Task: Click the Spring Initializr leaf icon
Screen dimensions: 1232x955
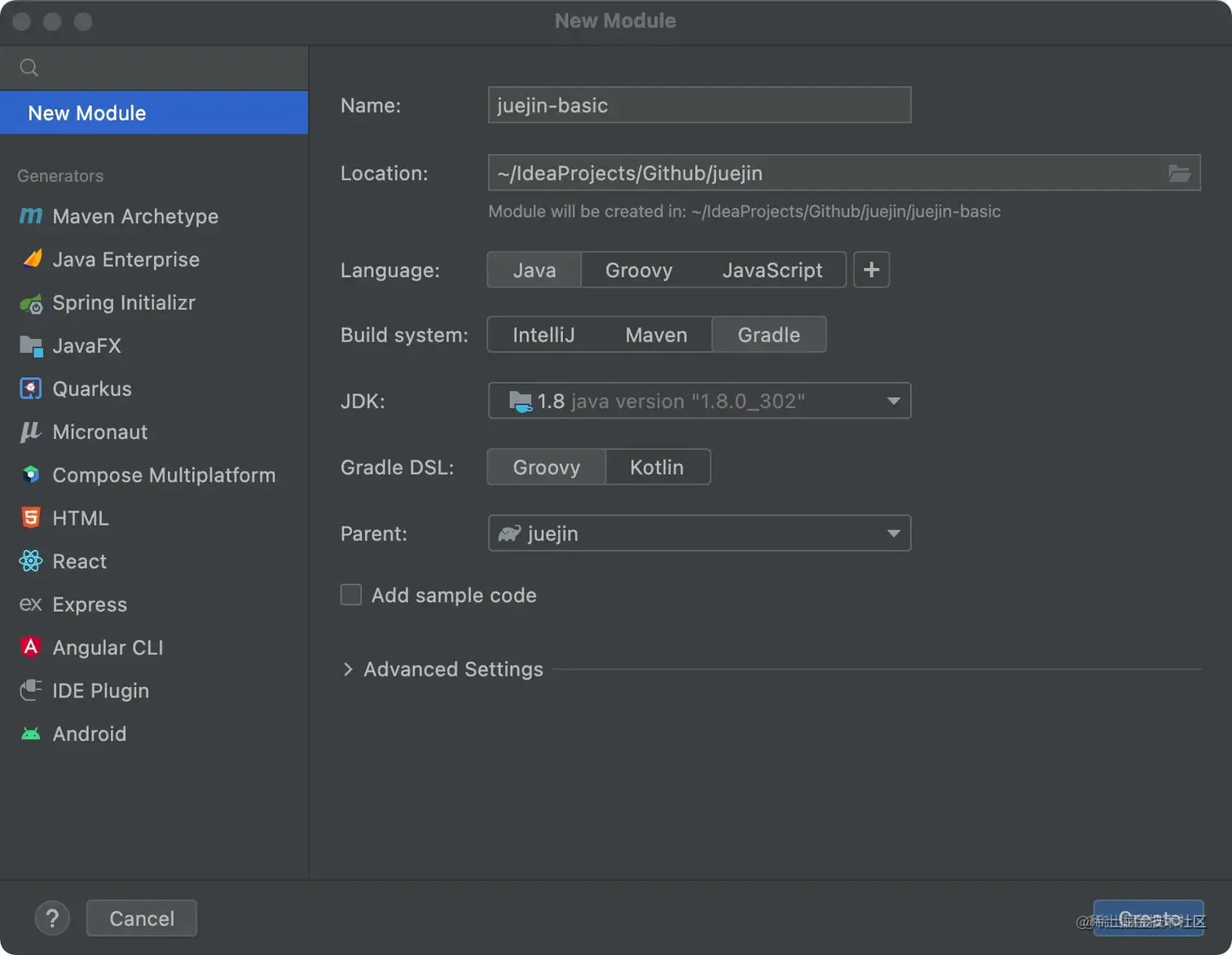Action: pyautogui.click(x=31, y=304)
